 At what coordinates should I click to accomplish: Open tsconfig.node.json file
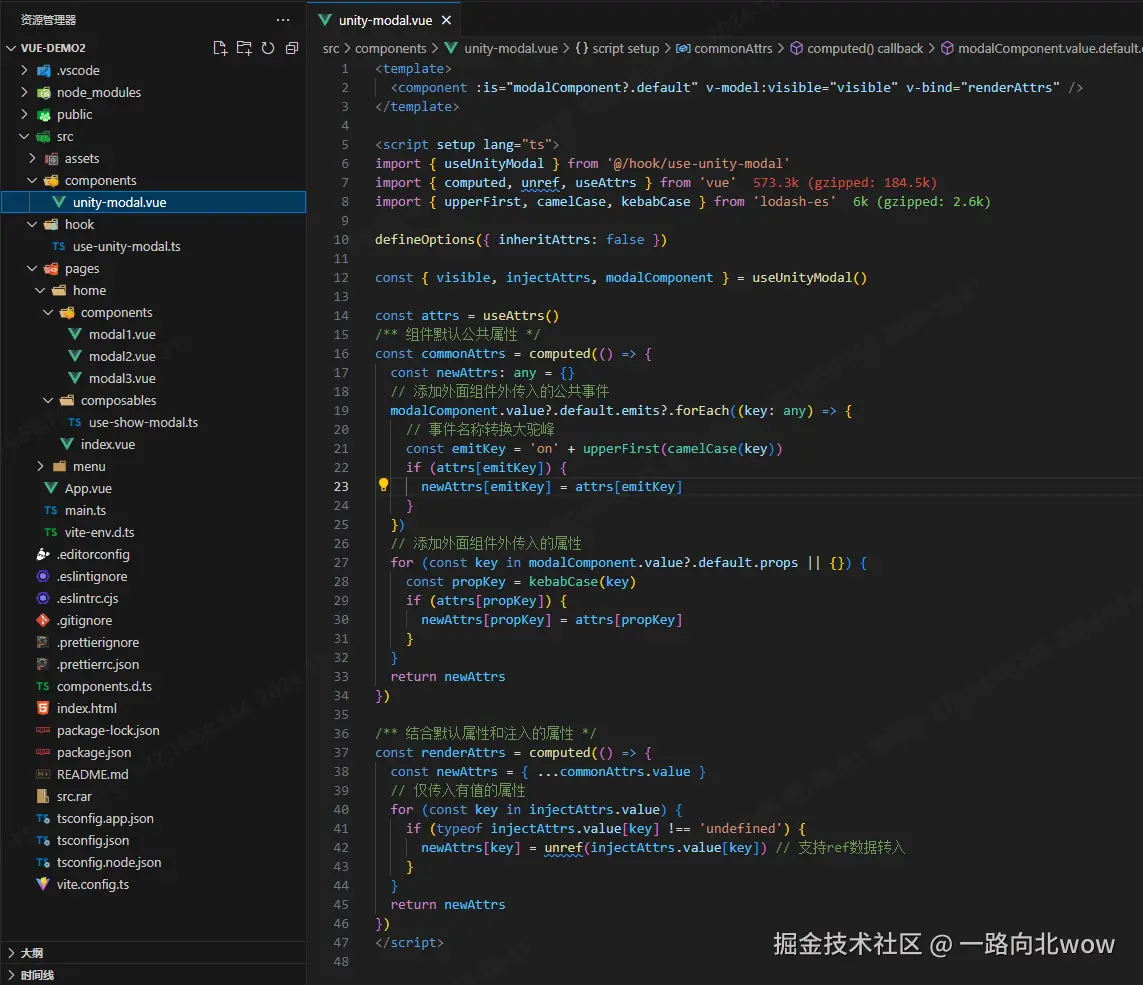pyautogui.click(x=153, y=863)
